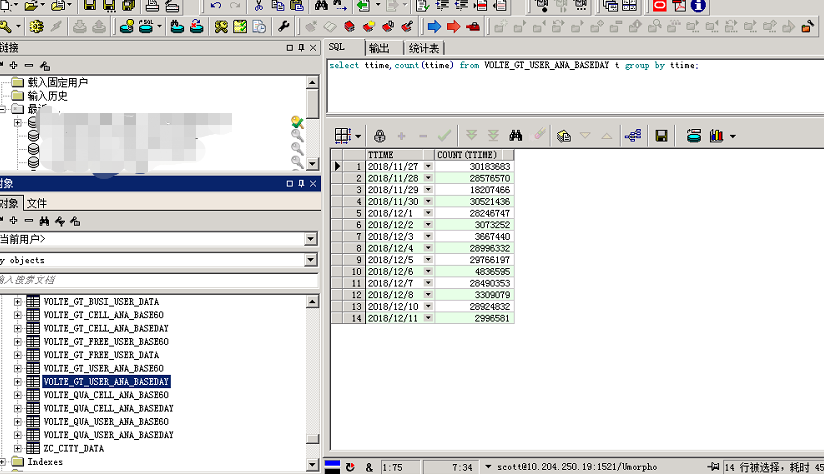Toggle pin on the objects panel

click(301, 183)
